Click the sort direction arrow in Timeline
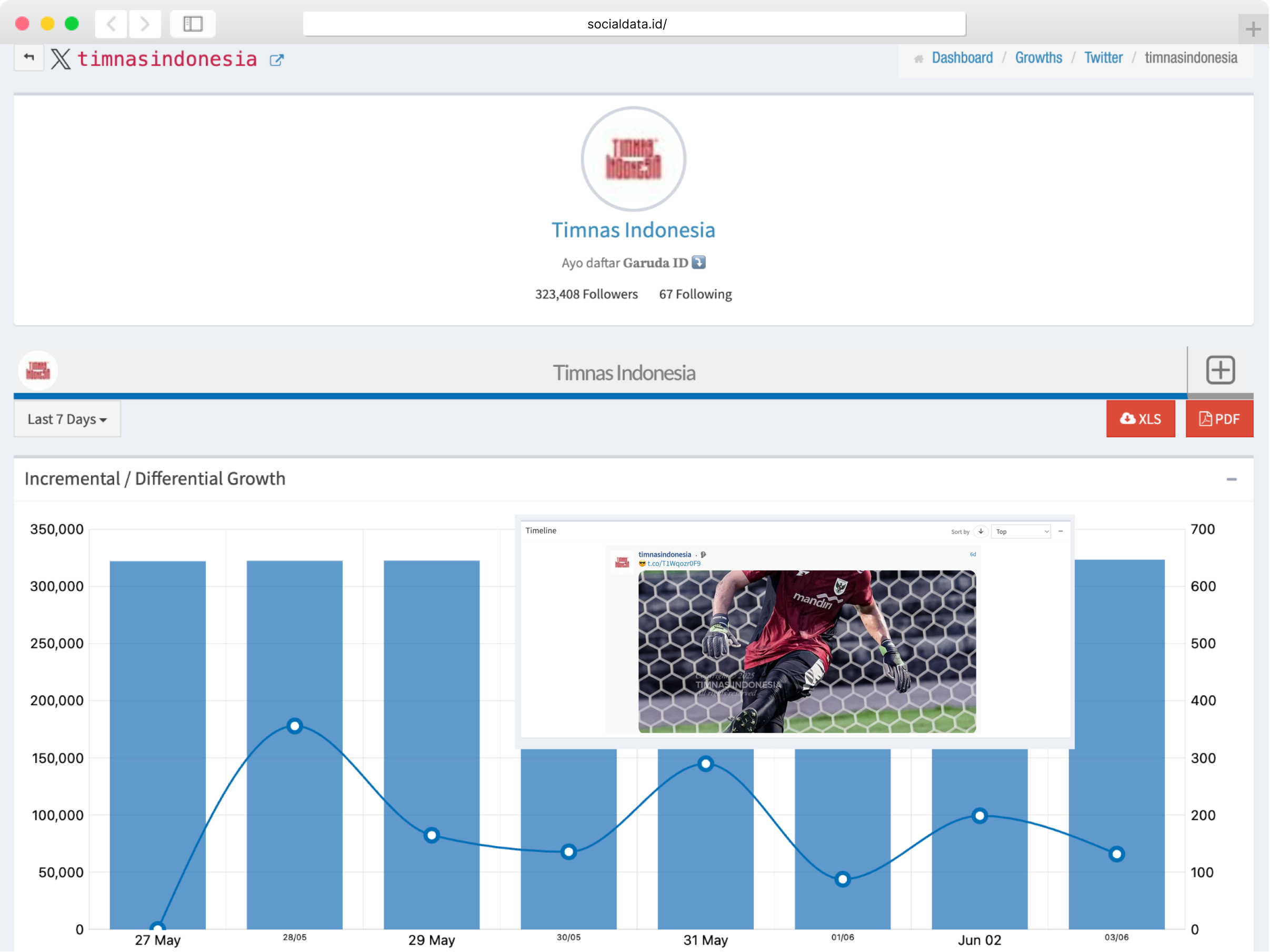Viewport: 1270px width, 952px height. click(981, 531)
